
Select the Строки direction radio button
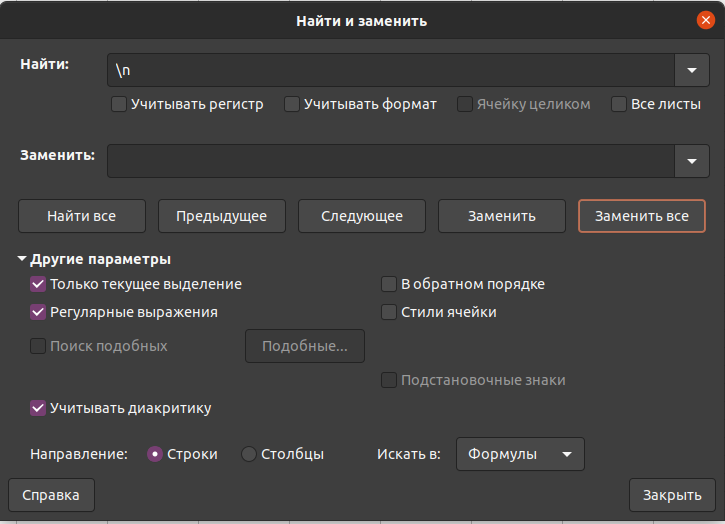click(x=155, y=454)
